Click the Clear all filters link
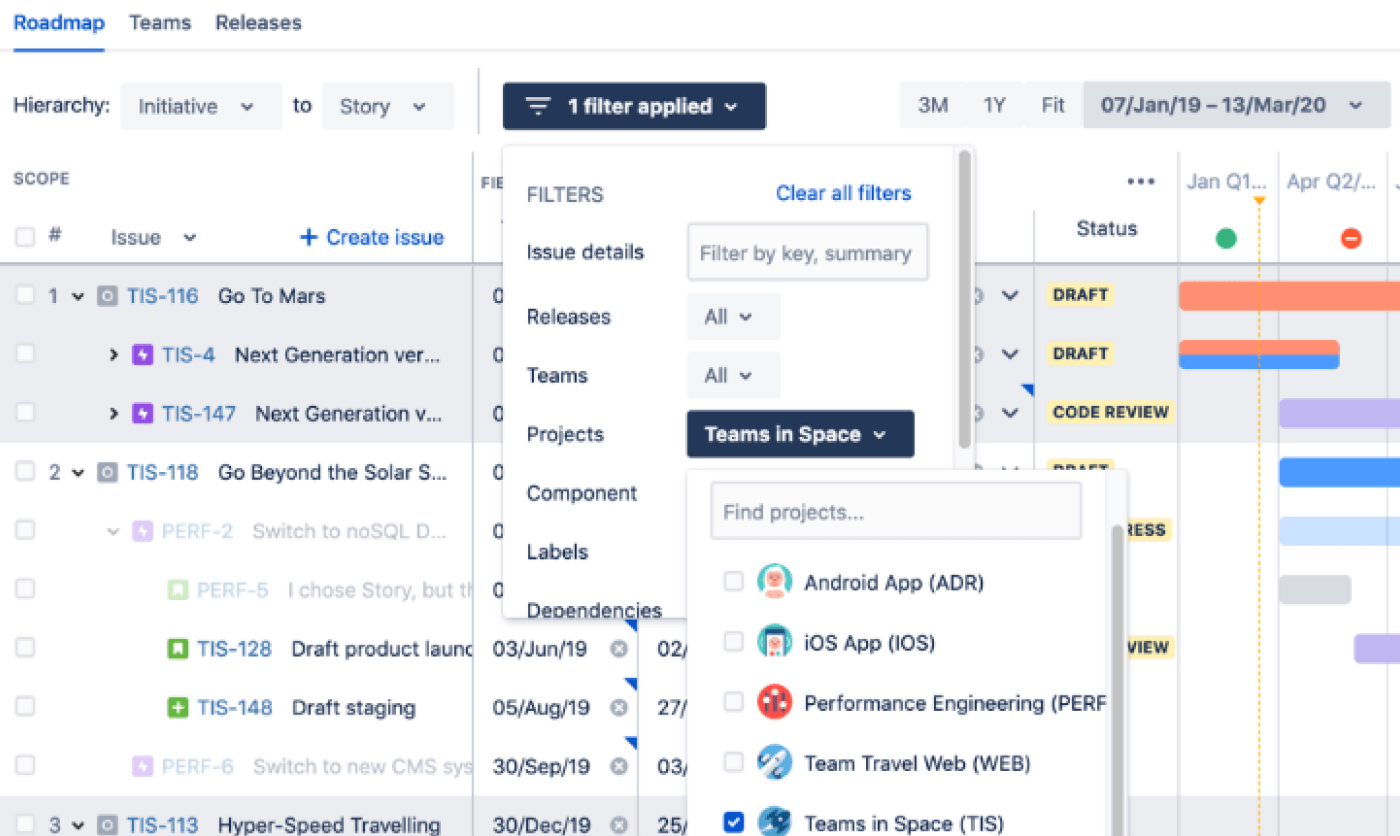The width and height of the screenshot is (1400, 836). pyautogui.click(x=843, y=193)
